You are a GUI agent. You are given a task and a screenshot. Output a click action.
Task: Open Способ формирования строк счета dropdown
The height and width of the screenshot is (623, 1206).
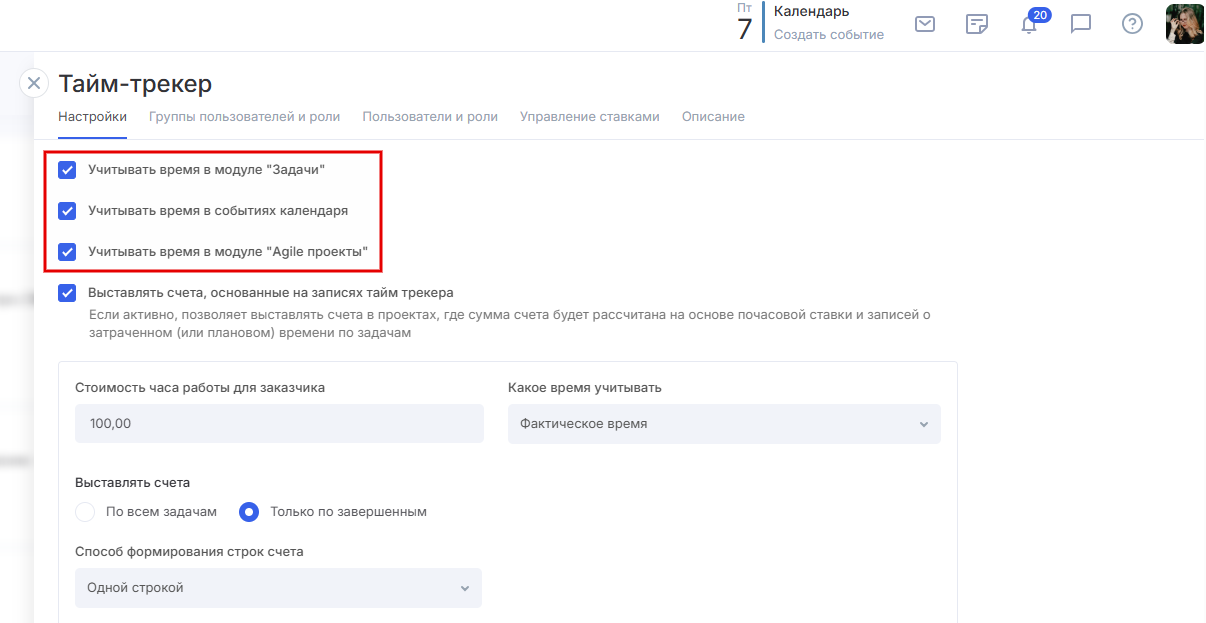pyautogui.click(x=278, y=588)
